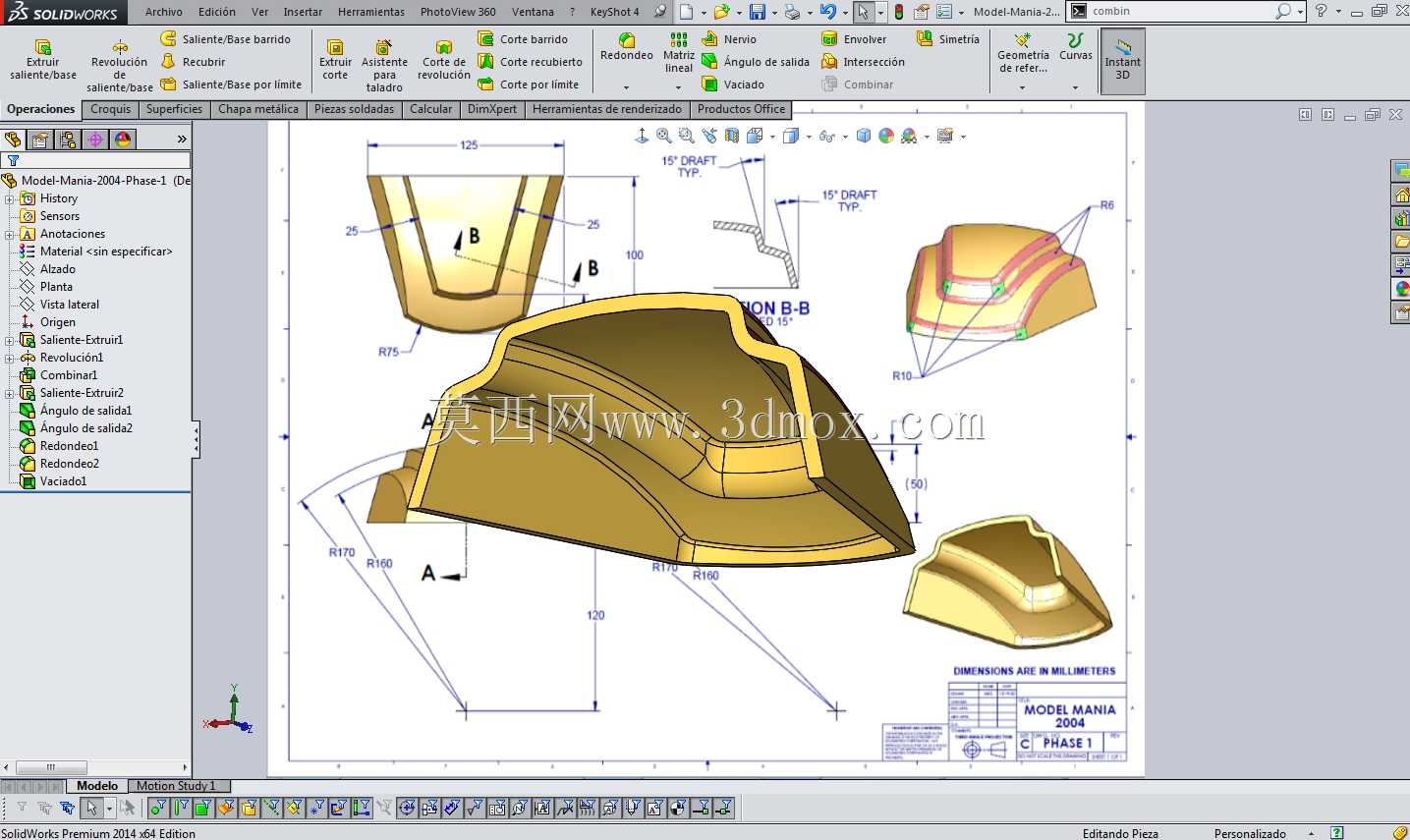This screenshot has height=840, width=1410.
Task: Toggle the Select arrow tool in title toolbar
Action: 863,12
